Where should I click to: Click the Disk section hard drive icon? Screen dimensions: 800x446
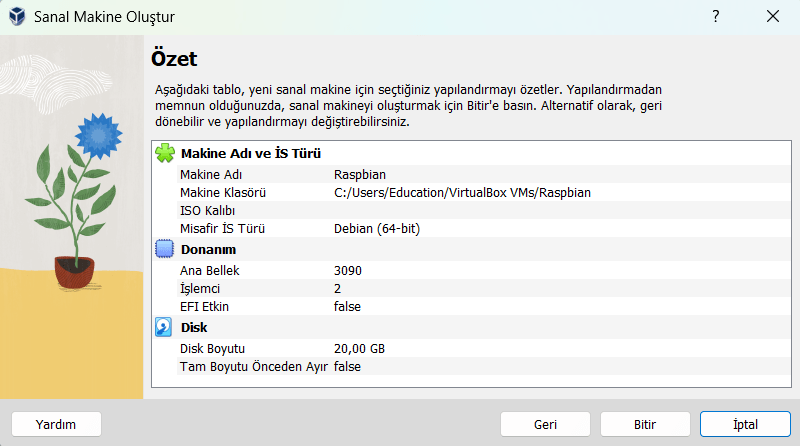tap(165, 327)
